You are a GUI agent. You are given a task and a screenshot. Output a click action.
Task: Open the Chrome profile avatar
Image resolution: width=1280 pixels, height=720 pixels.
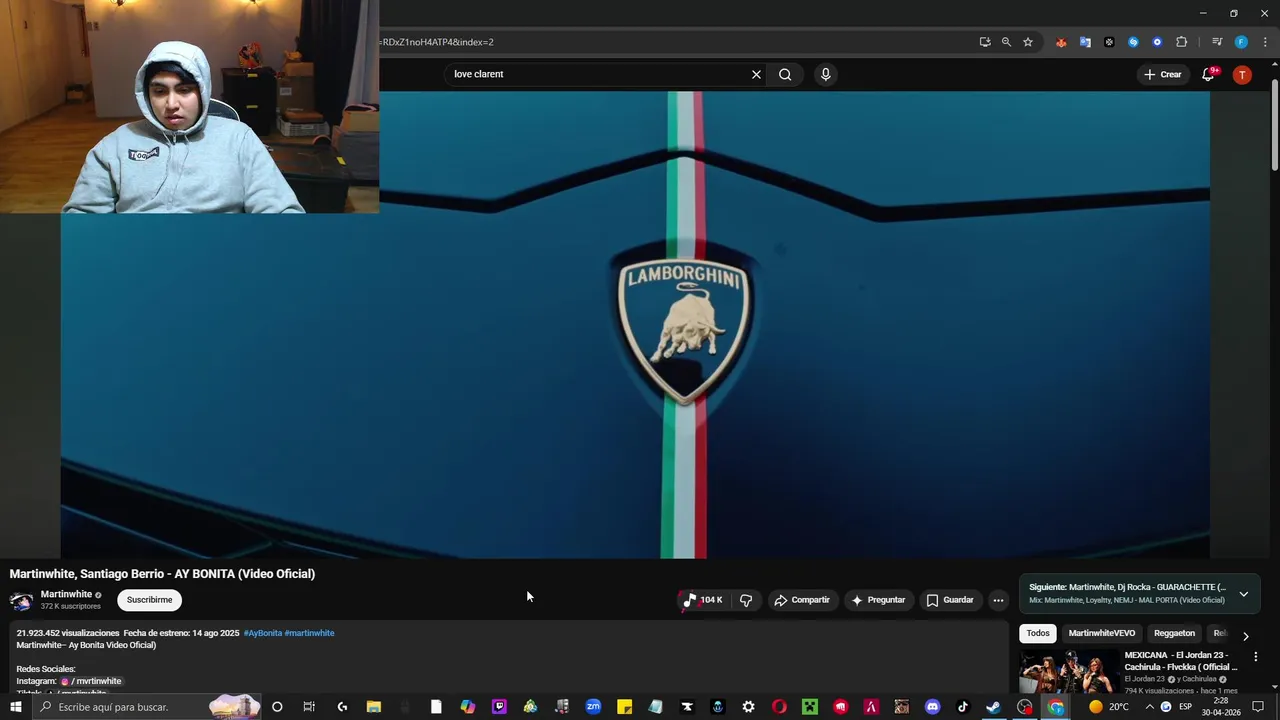[x=1241, y=42]
